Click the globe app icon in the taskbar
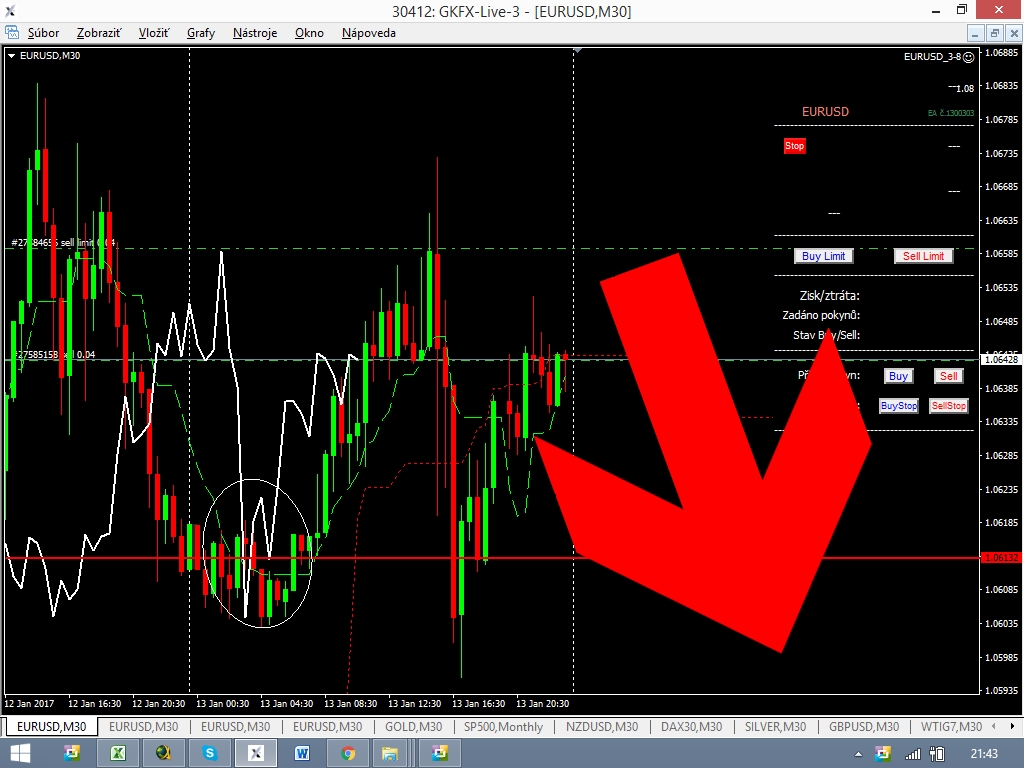1024x768 pixels. coord(163,754)
